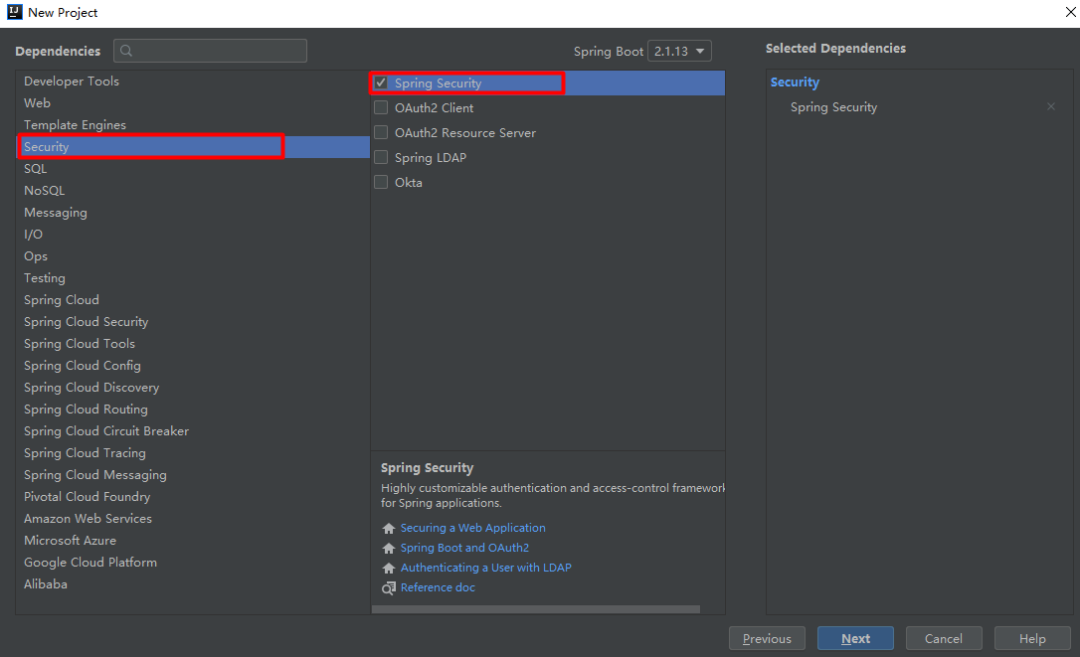1080x657 pixels.
Task: Go back with the Previous button
Action: click(767, 639)
